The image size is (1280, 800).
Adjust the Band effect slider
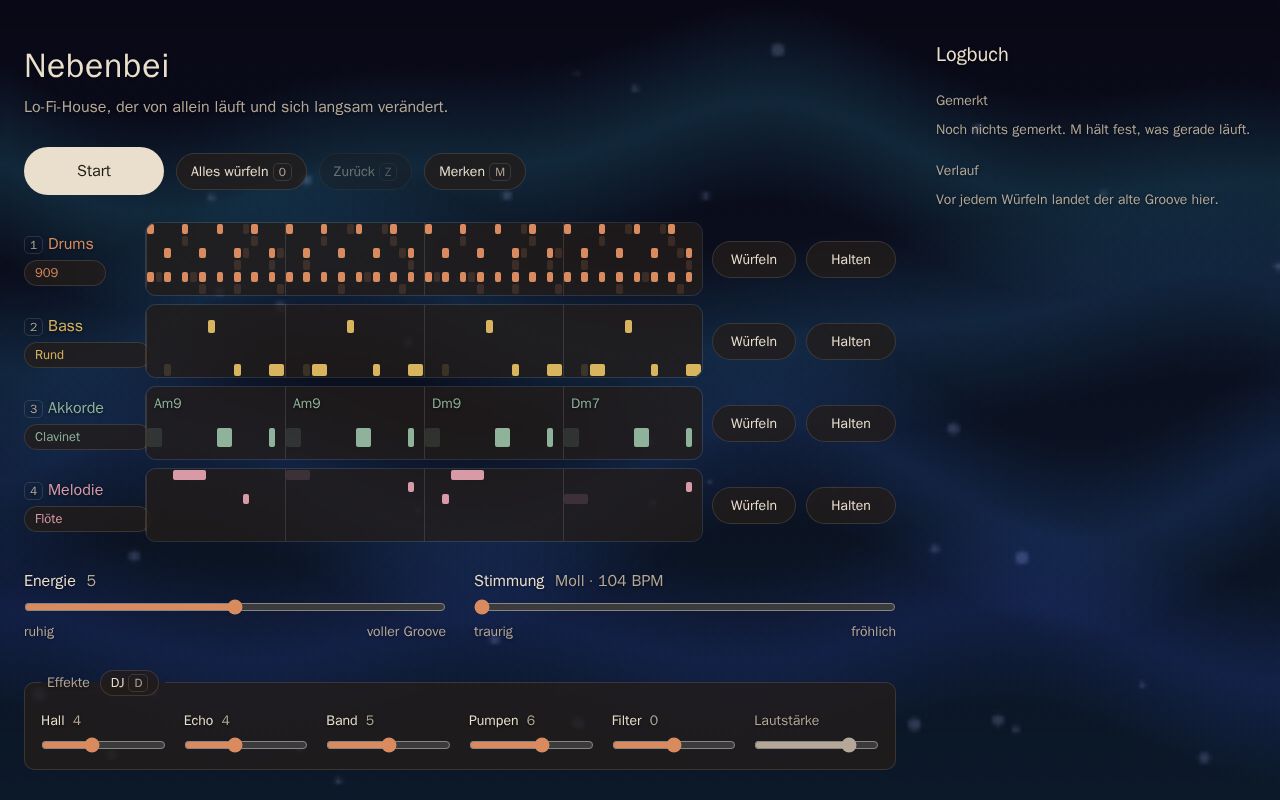click(x=388, y=745)
